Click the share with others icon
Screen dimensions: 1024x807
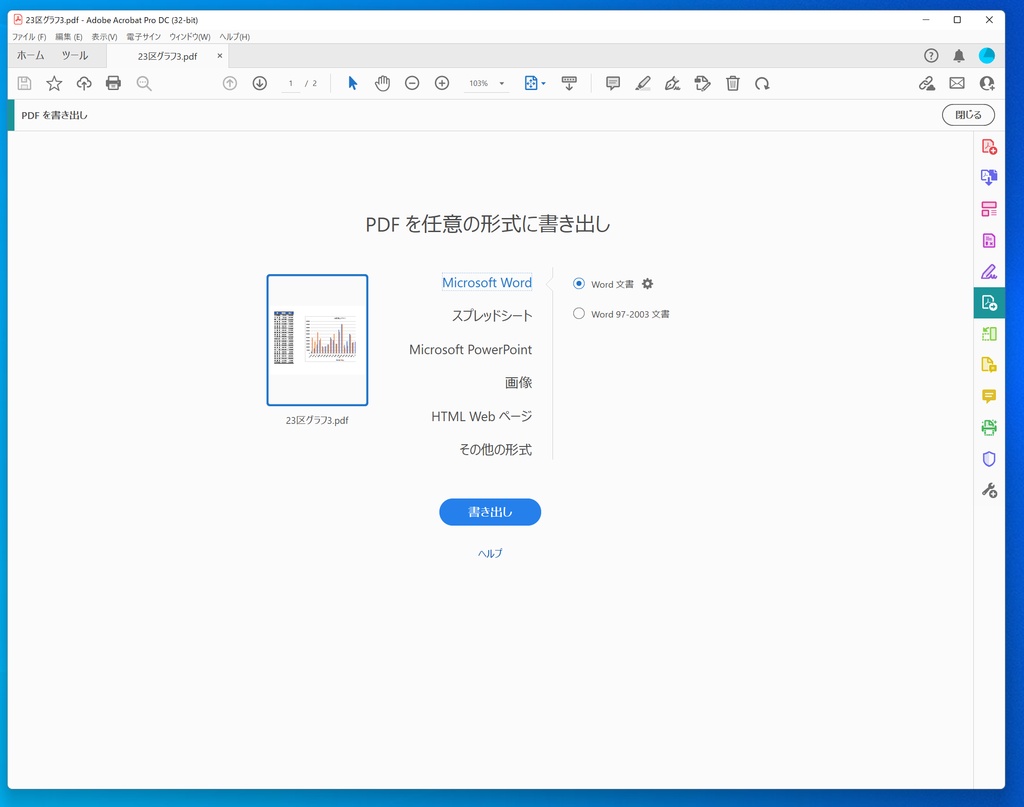(987, 84)
